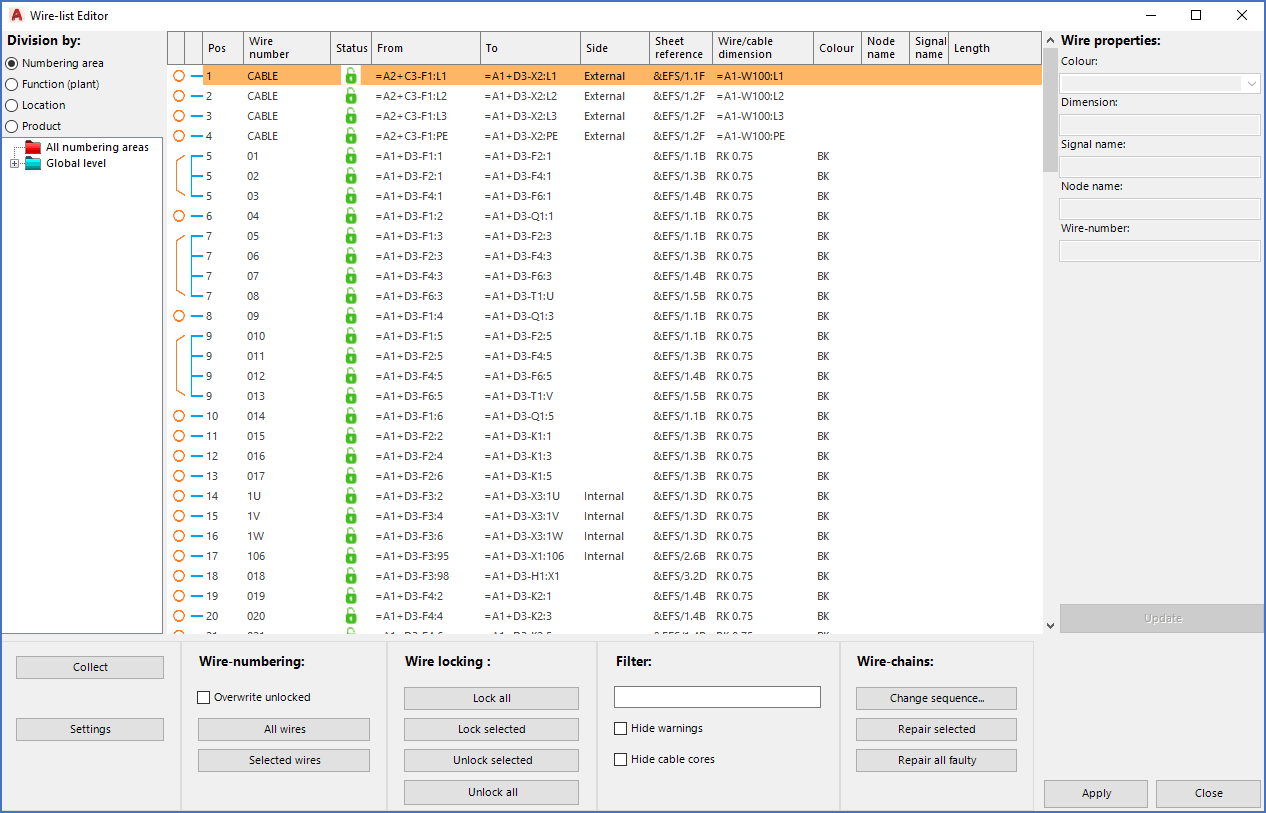Viewport: 1266px width, 813px height.
Task: Click the Collect button
Action: pyautogui.click(x=89, y=667)
